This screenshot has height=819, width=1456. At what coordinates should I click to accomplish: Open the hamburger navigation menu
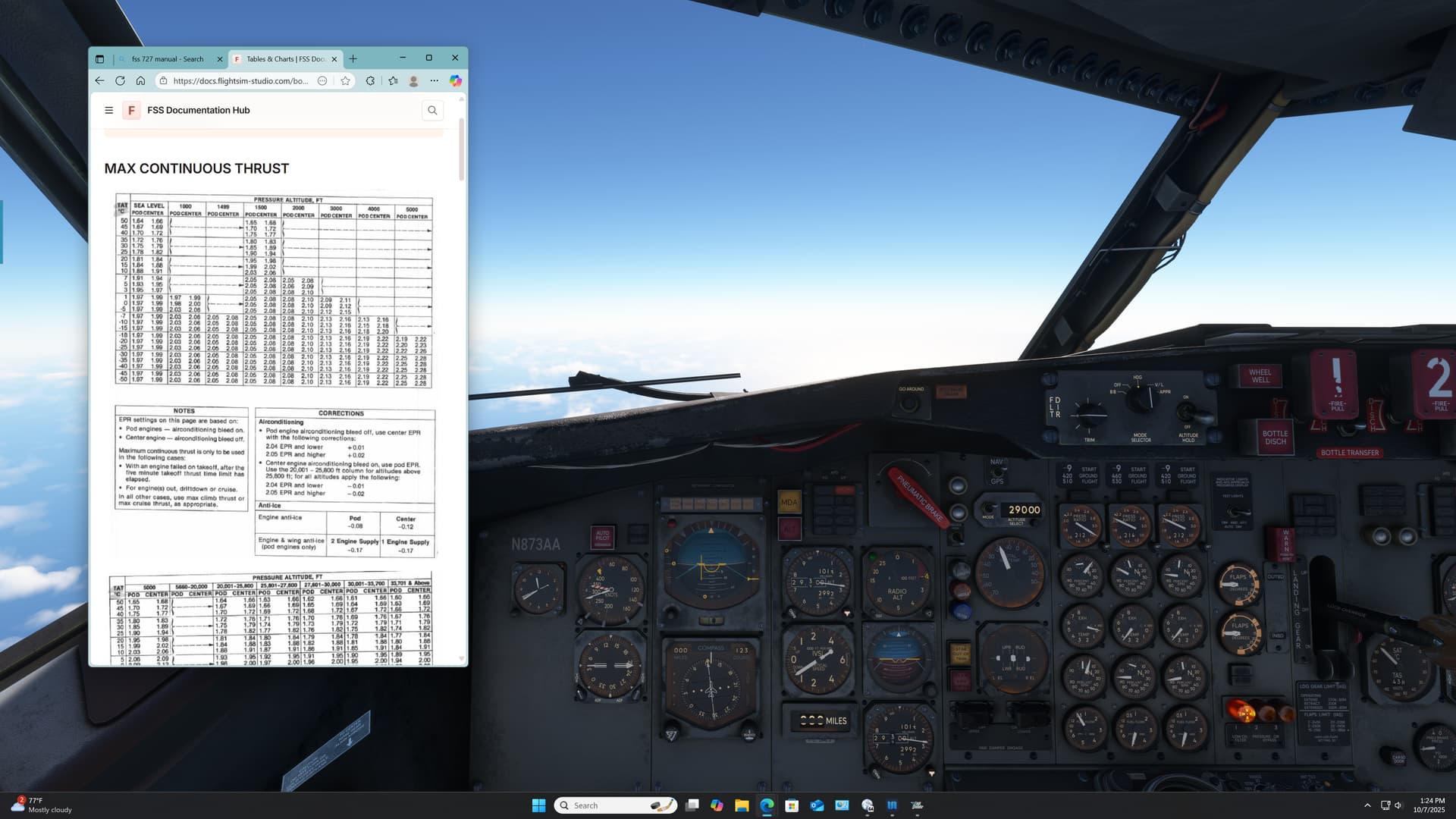108,110
